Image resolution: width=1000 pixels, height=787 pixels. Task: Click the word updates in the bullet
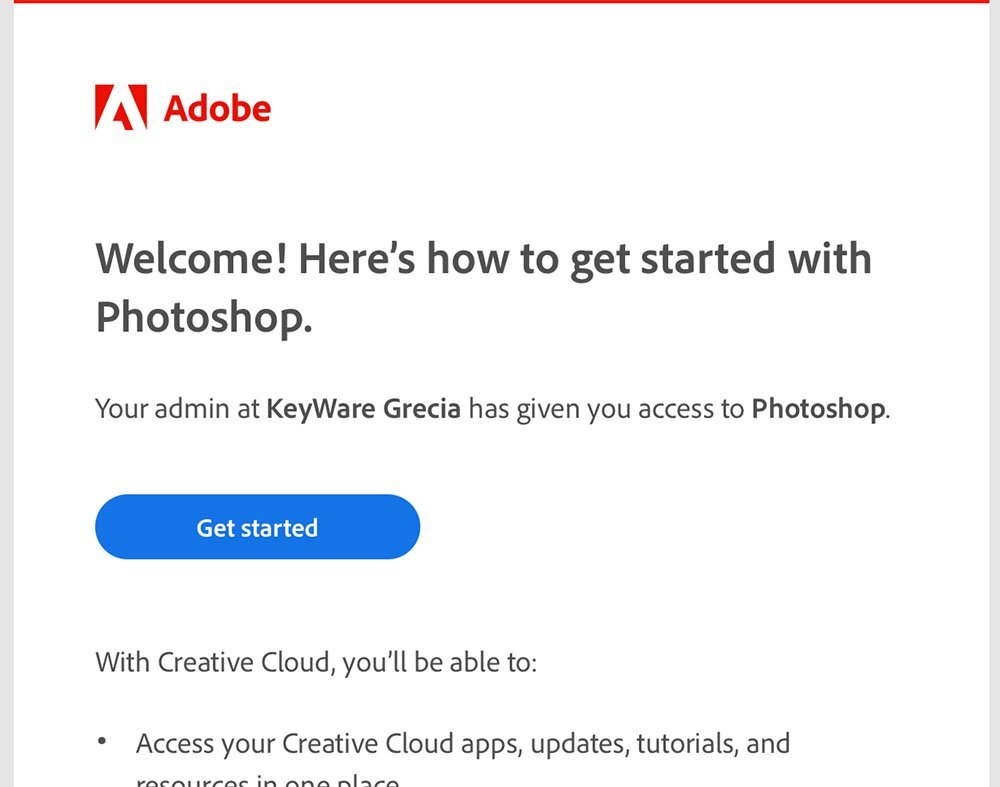pyautogui.click(x=580, y=745)
